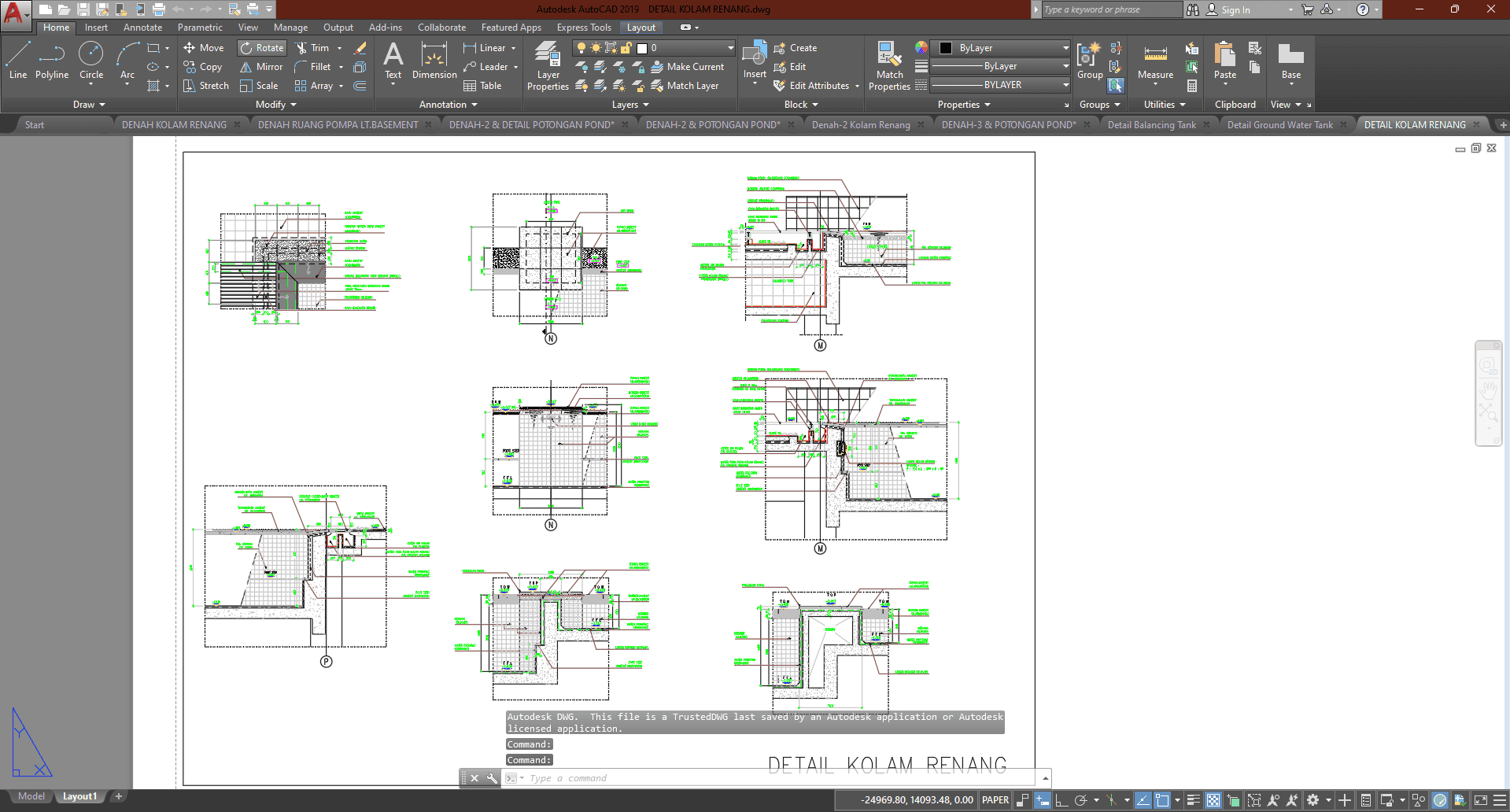Open the Quick Calculator icon in Utilities
The image size is (1510, 812).
click(x=1192, y=86)
